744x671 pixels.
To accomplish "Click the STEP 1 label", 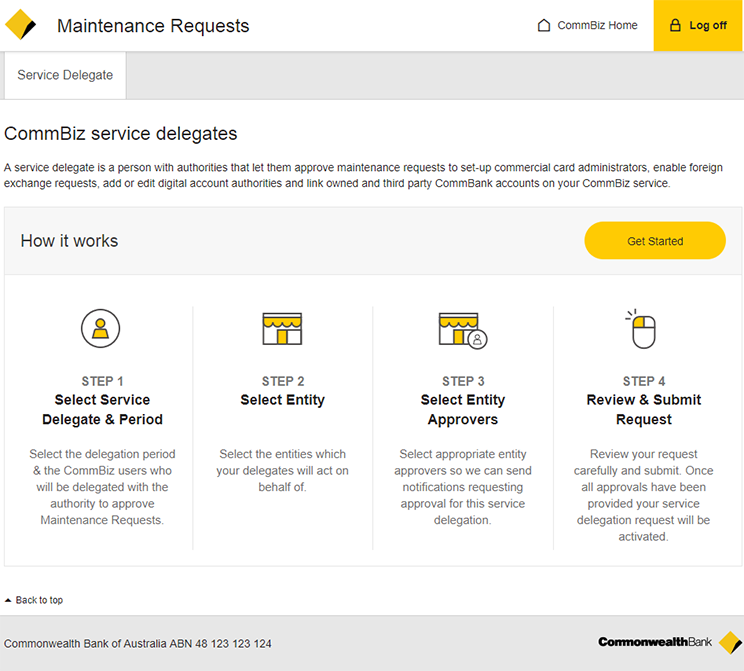I will 102,381.
